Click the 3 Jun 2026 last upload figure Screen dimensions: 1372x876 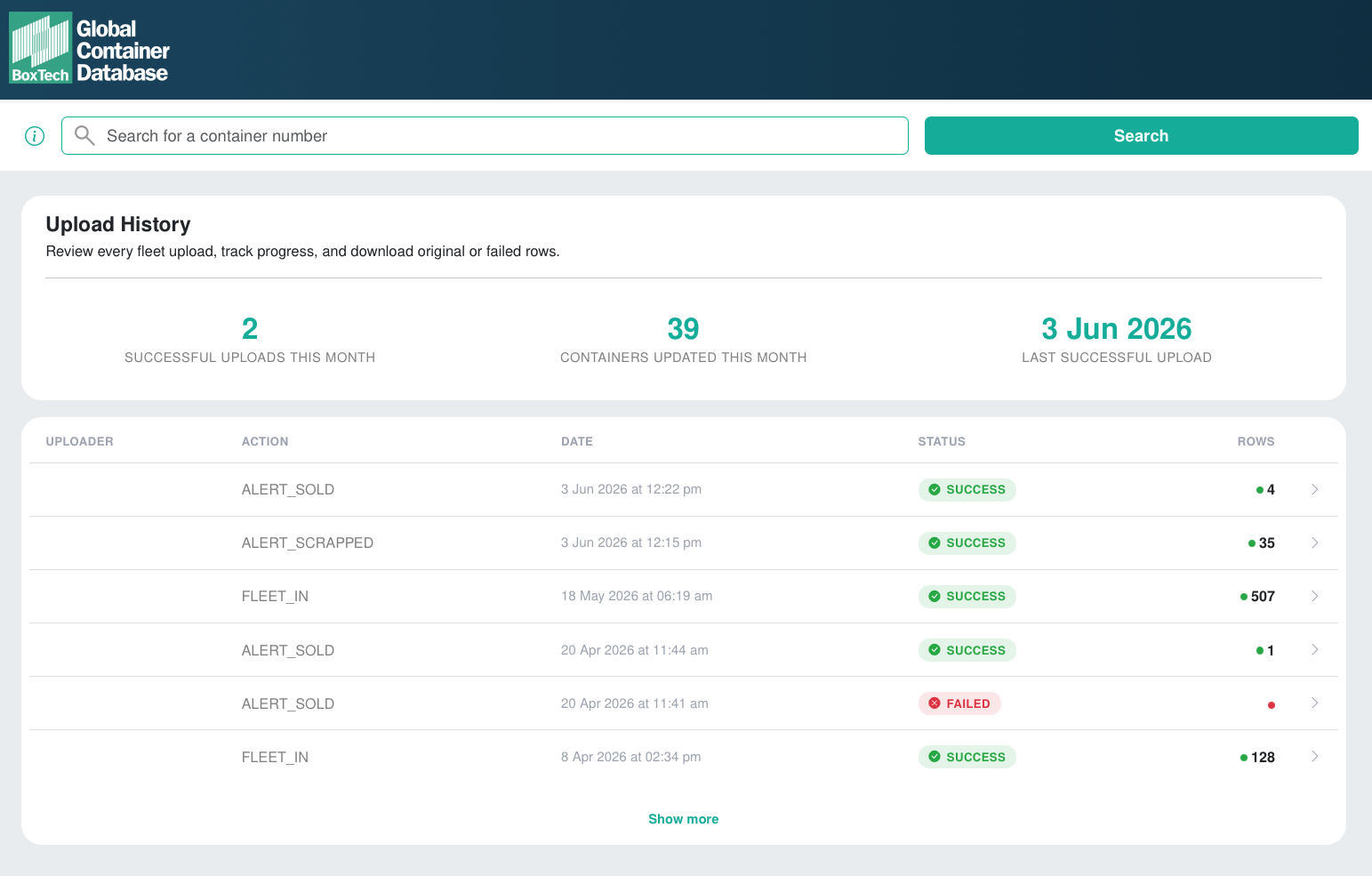(1116, 329)
